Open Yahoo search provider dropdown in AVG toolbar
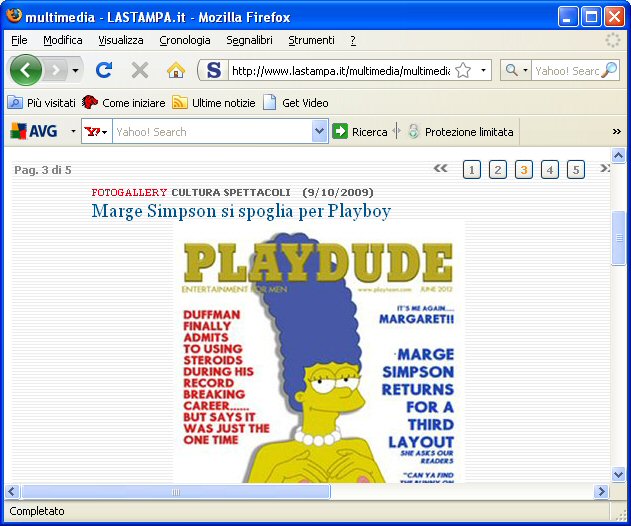 click(97, 131)
